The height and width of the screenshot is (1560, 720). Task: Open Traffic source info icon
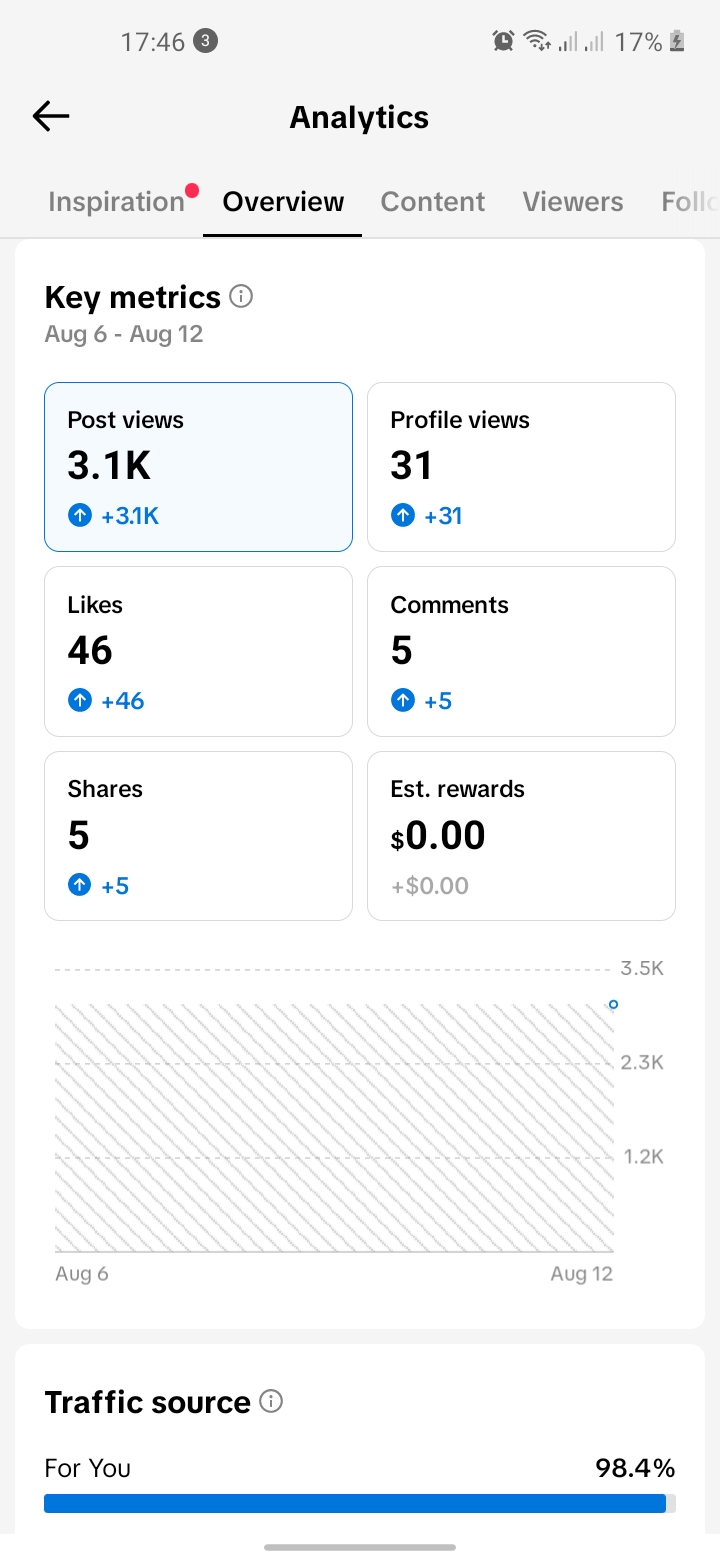271,1401
